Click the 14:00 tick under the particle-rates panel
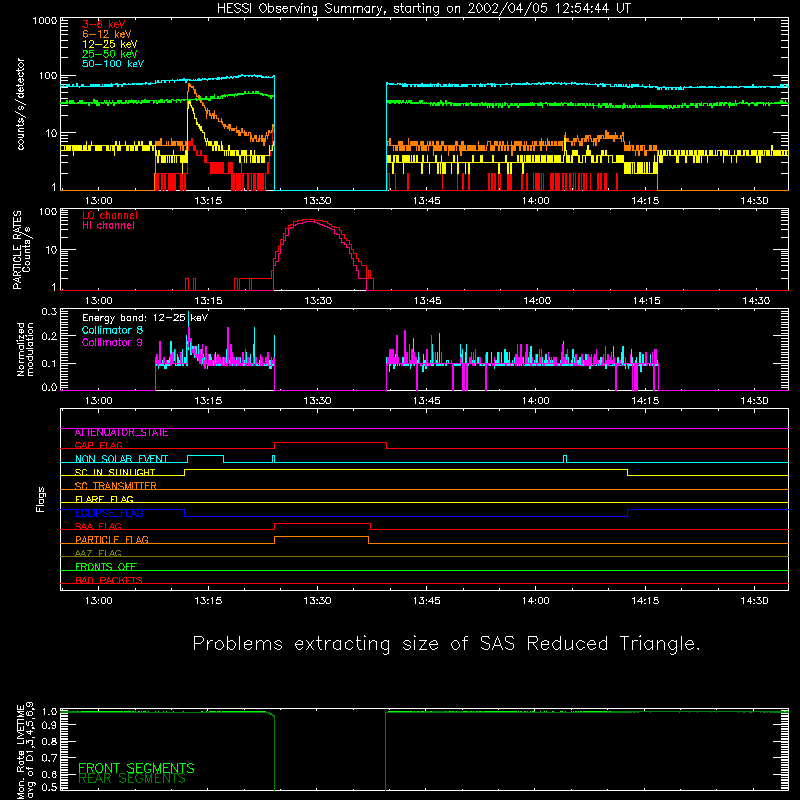The height and width of the screenshot is (800, 800). coord(537,301)
